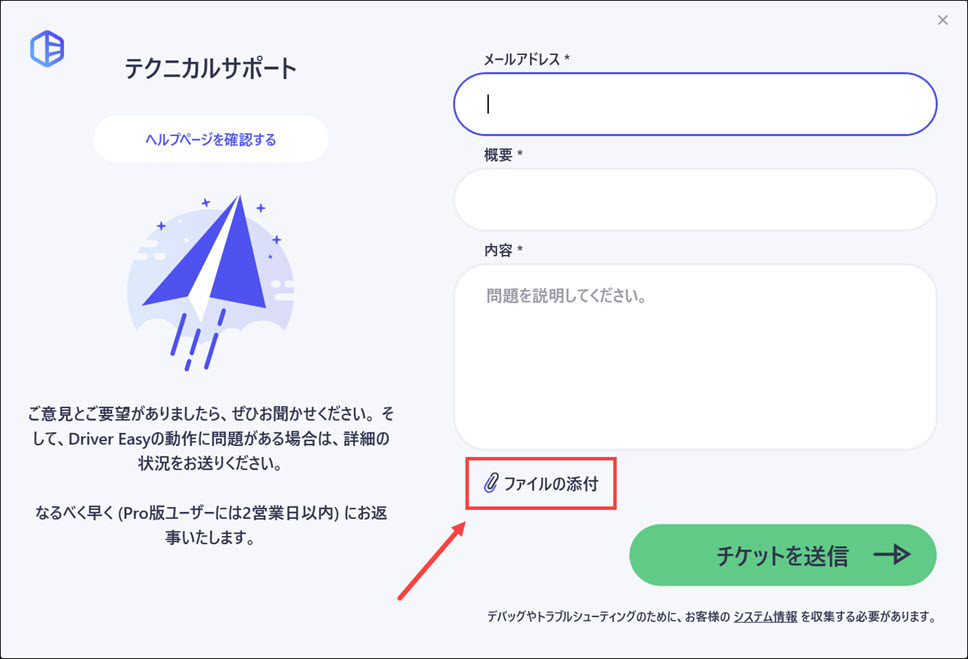The height and width of the screenshot is (659, 968).
Task: Click the arrow icon on send button
Action: point(891,555)
